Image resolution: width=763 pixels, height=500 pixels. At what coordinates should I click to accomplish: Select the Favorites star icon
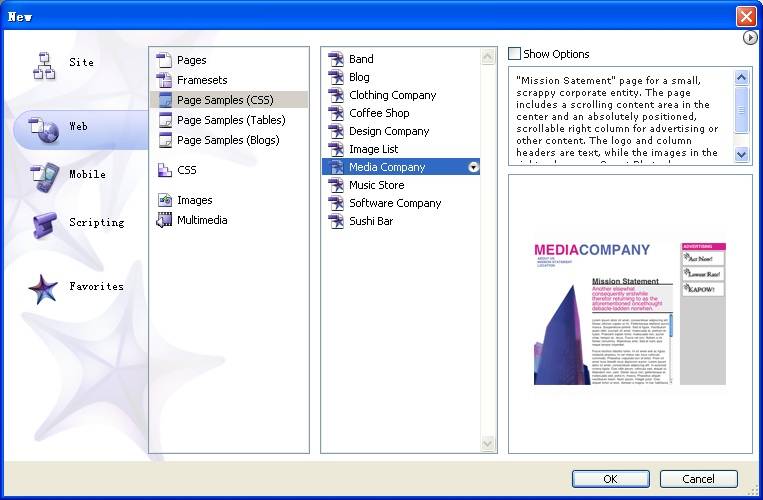pyautogui.click(x=44, y=288)
